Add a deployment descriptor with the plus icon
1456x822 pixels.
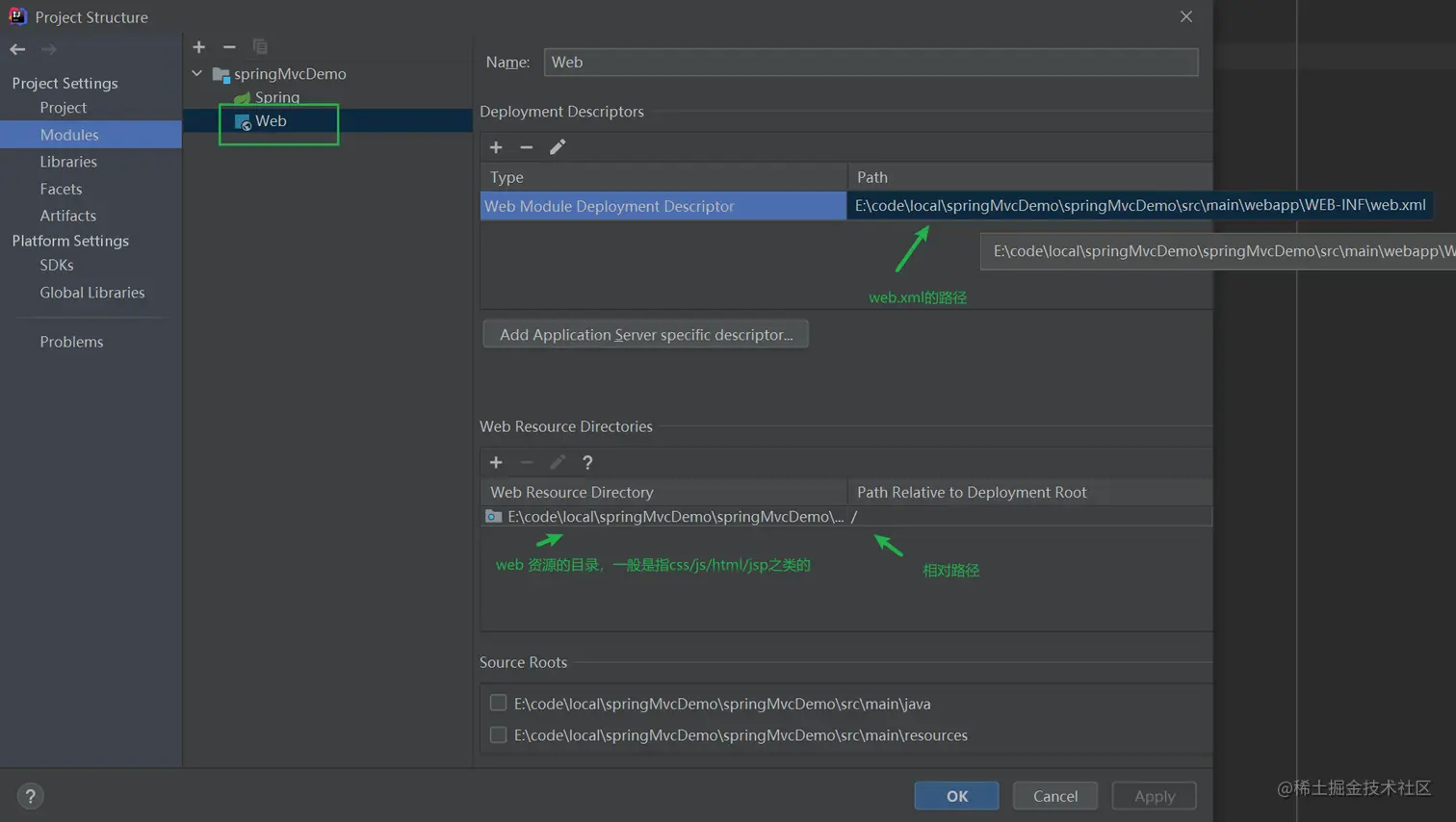(496, 147)
